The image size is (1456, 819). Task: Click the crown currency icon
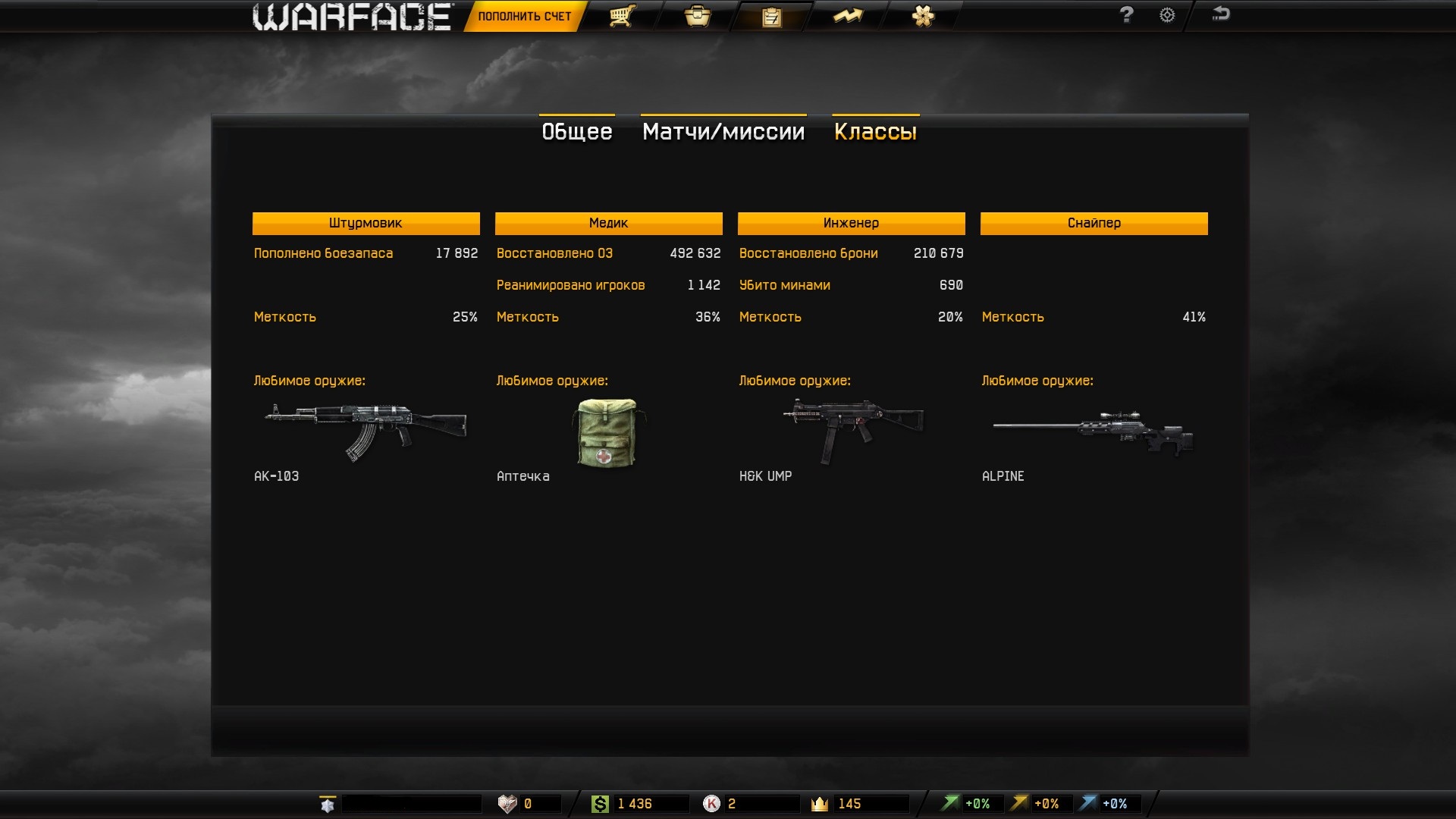820,804
